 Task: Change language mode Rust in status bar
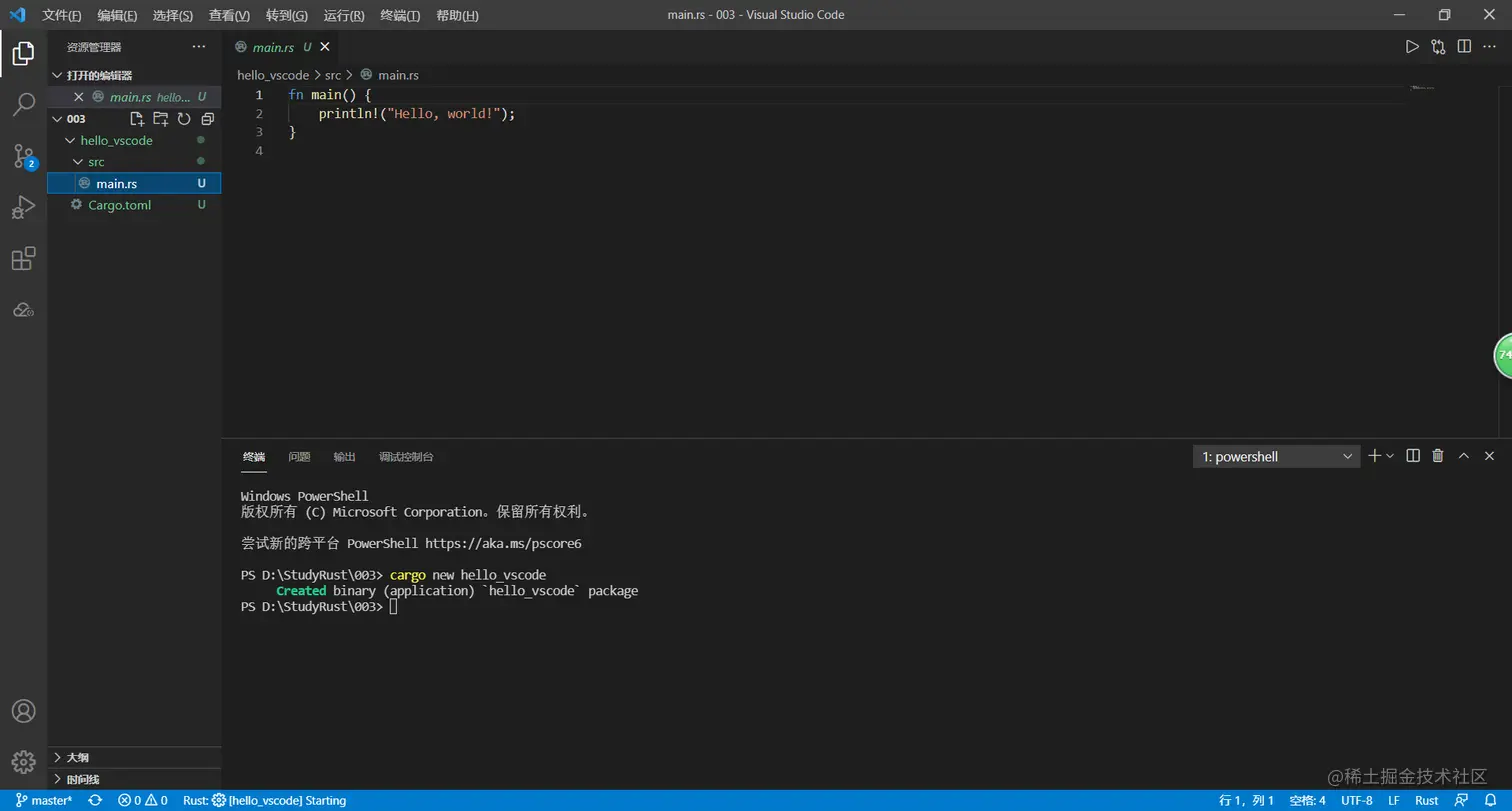pyautogui.click(x=1427, y=800)
